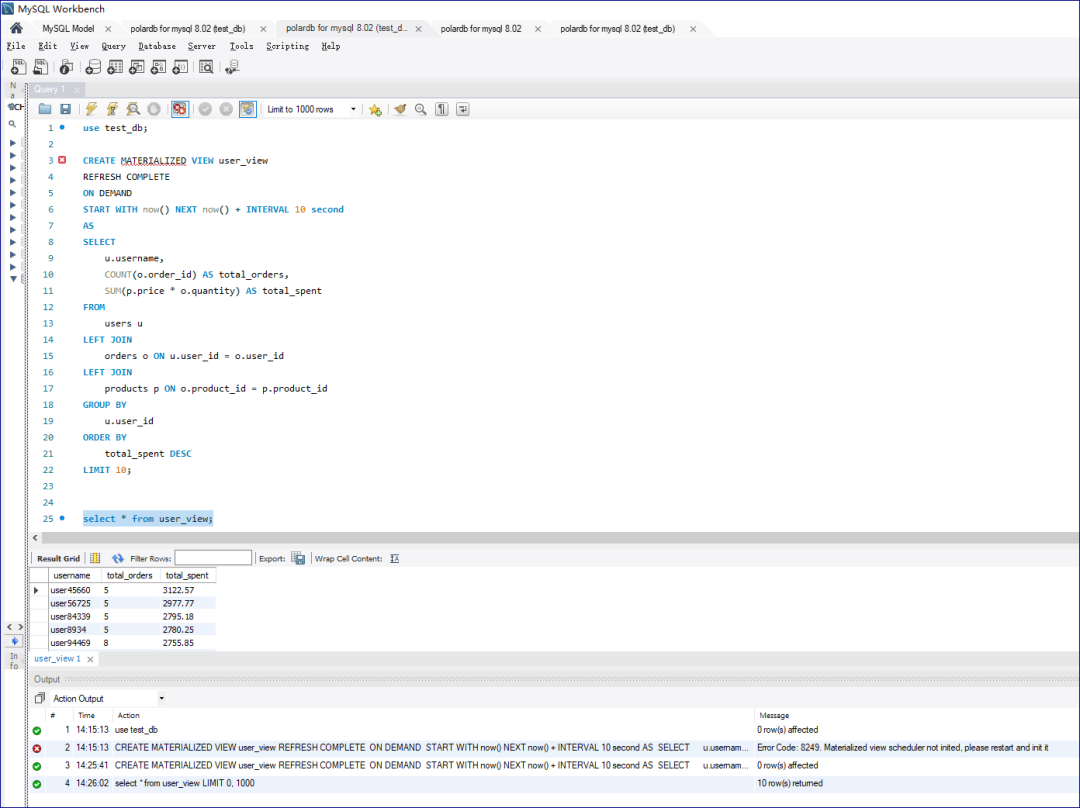Select the Execute SQL script lightning icon

coord(90,108)
